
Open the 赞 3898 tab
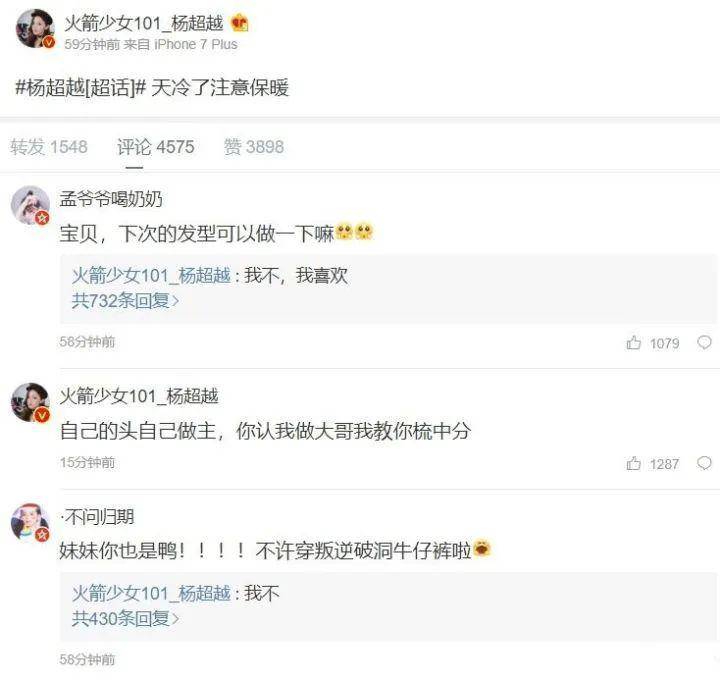tap(254, 147)
